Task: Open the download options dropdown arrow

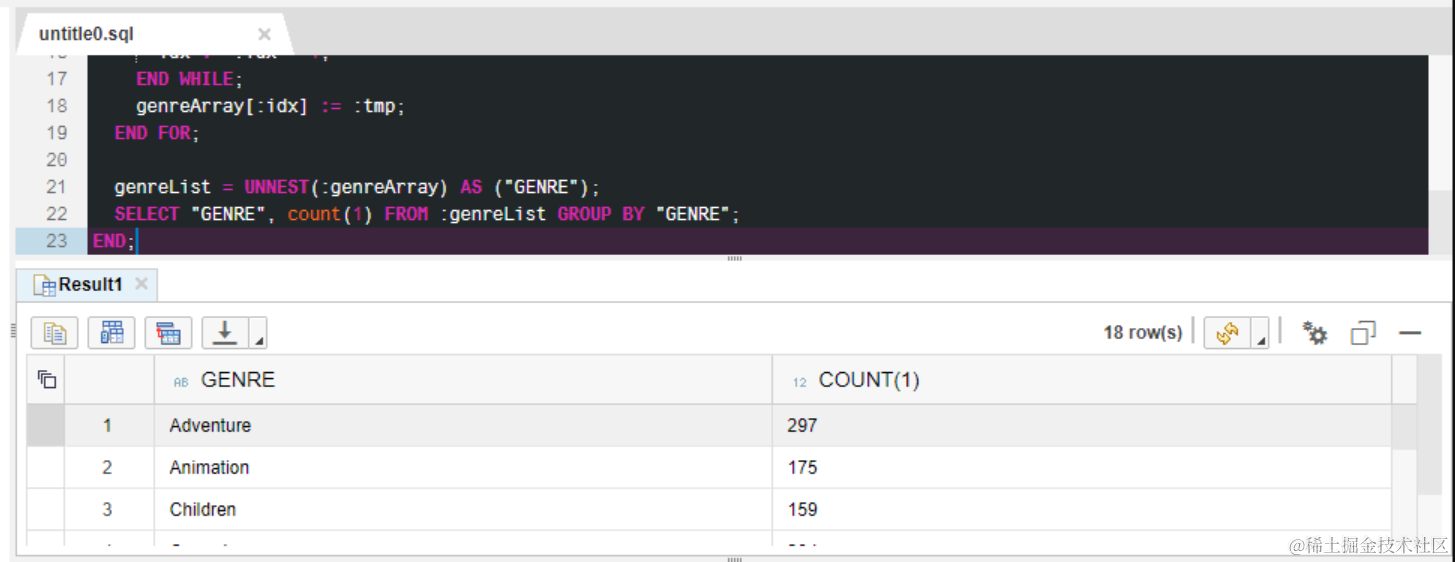Action: click(259, 333)
